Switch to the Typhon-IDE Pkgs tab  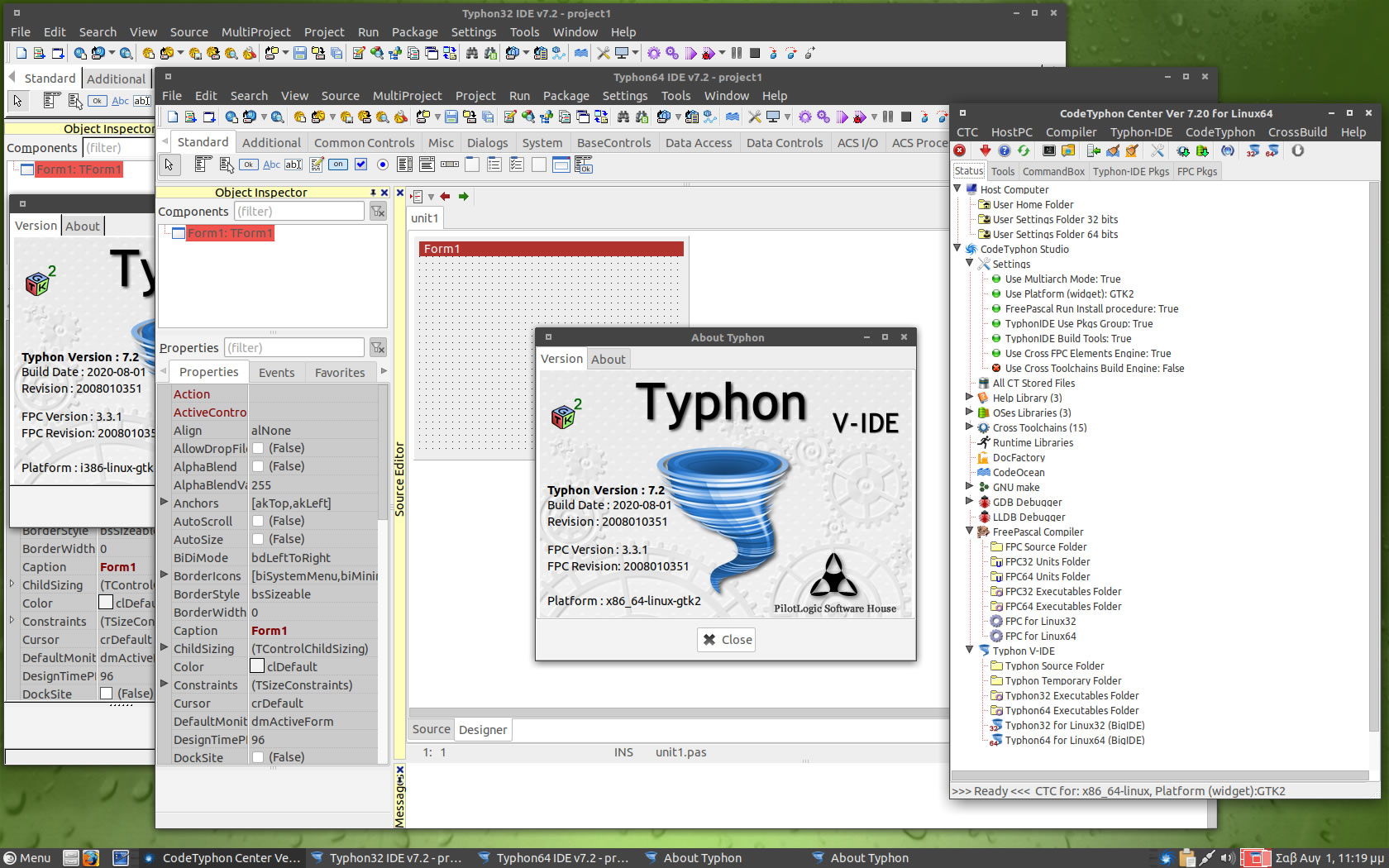pyautogui.click(x=1130, y=171)
